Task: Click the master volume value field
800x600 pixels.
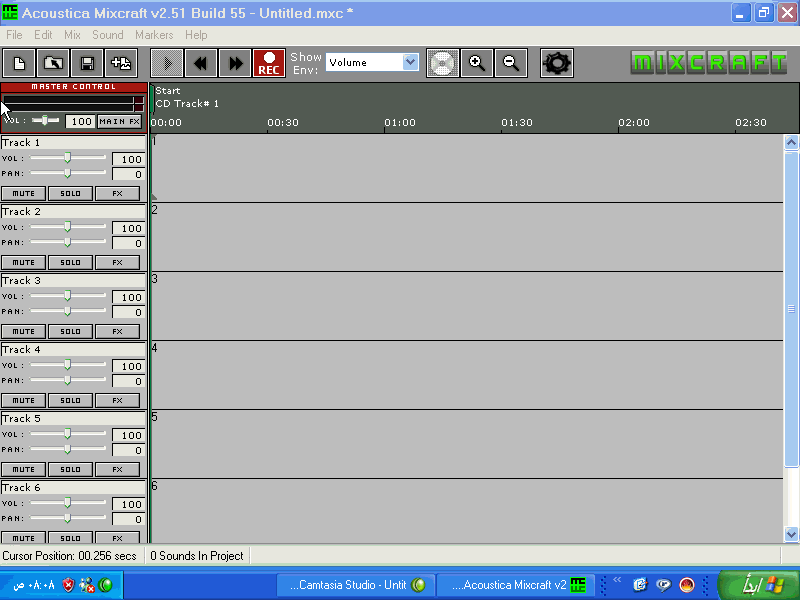Action: (81, 121)
